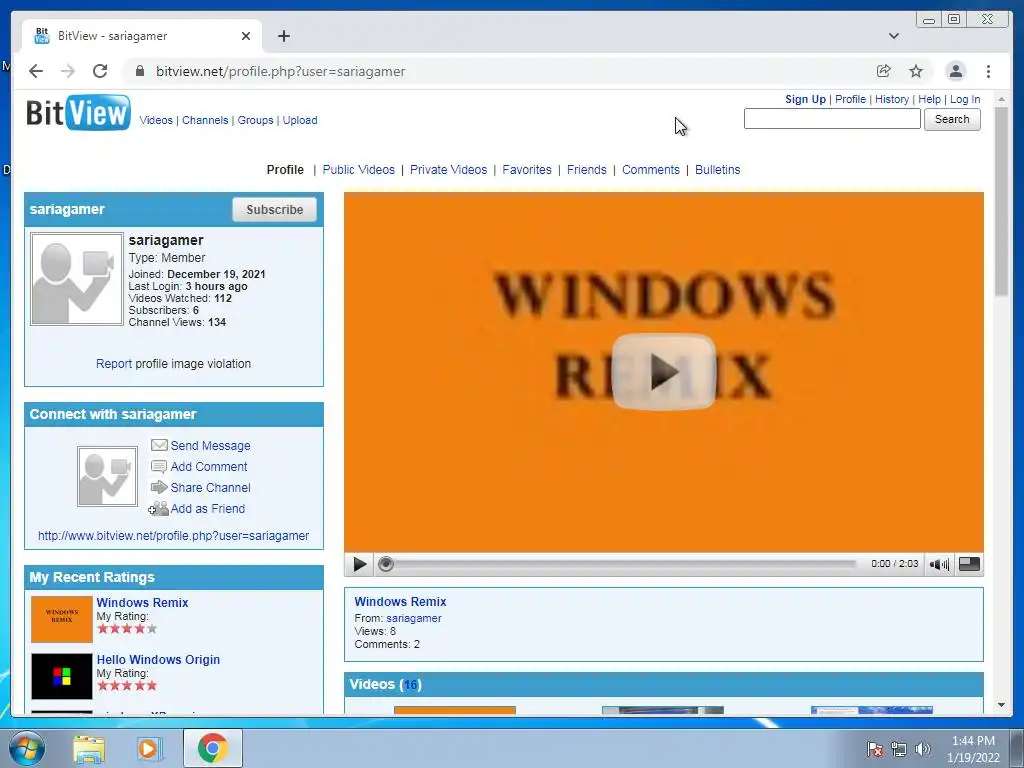This screenshot has width=1024, height=768.
Task: Switch to the Public Videos tab
Action: 359,170
